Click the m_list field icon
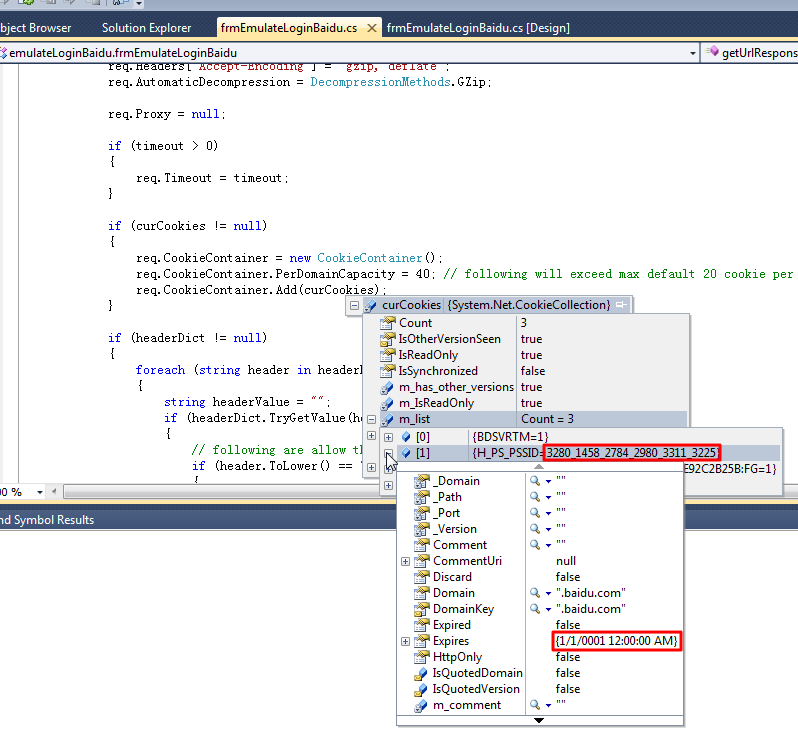 click(388, 419)
